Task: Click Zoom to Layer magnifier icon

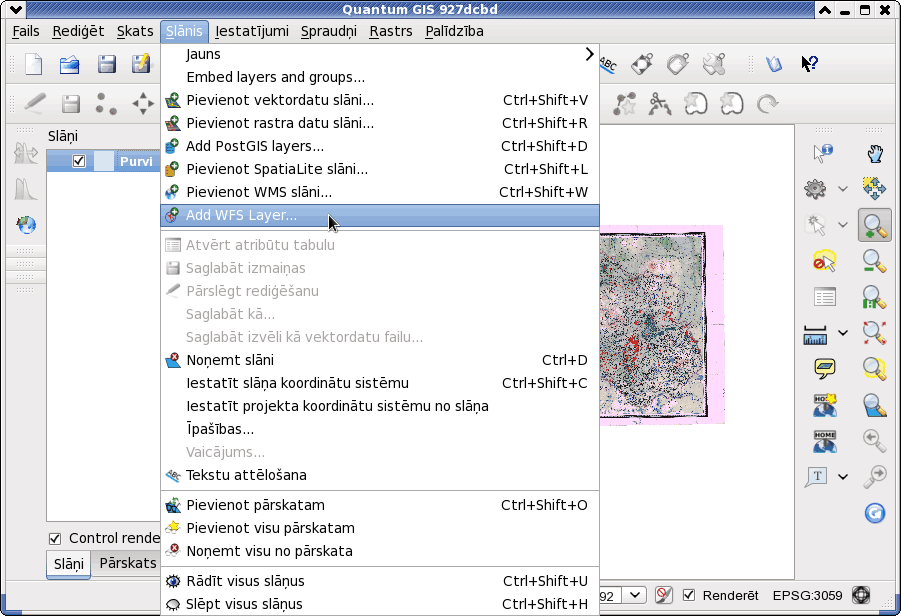Action: 874,405
